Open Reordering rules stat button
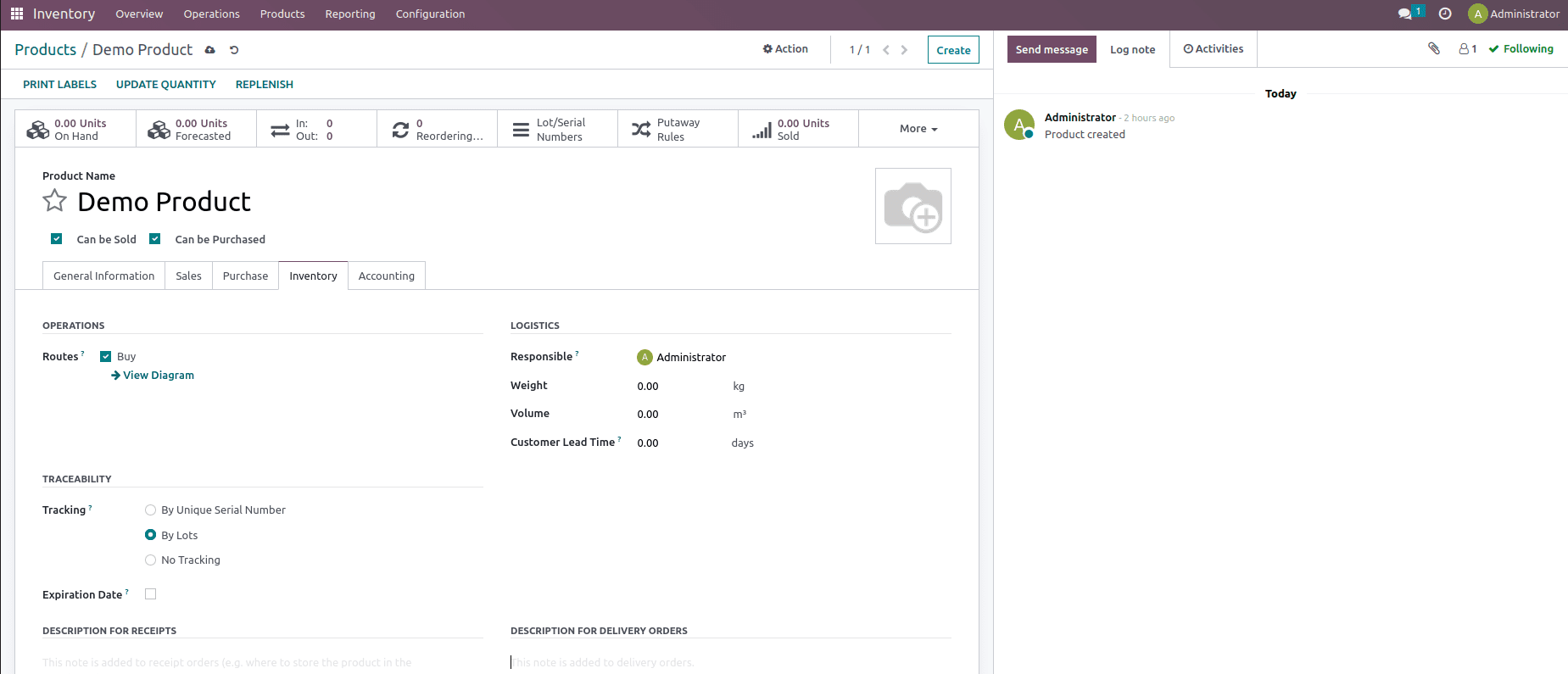This screenshot has height=674, width=1568. point(437,129)
